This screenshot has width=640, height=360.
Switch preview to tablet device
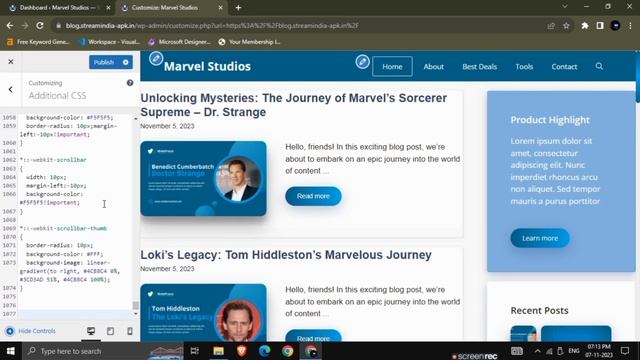[110, 331]
